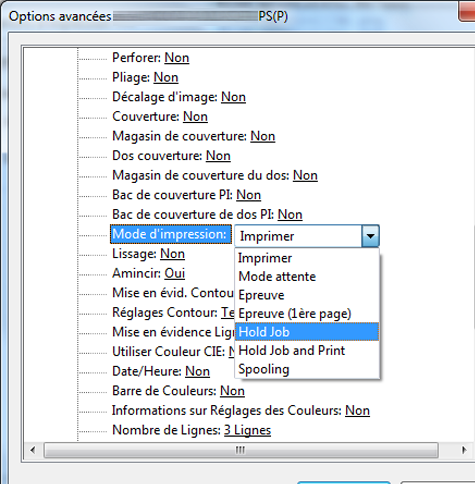Screen dimensions: 475x484
Task: Change the Date/Heure Non value
Action: tap(197, 371)
